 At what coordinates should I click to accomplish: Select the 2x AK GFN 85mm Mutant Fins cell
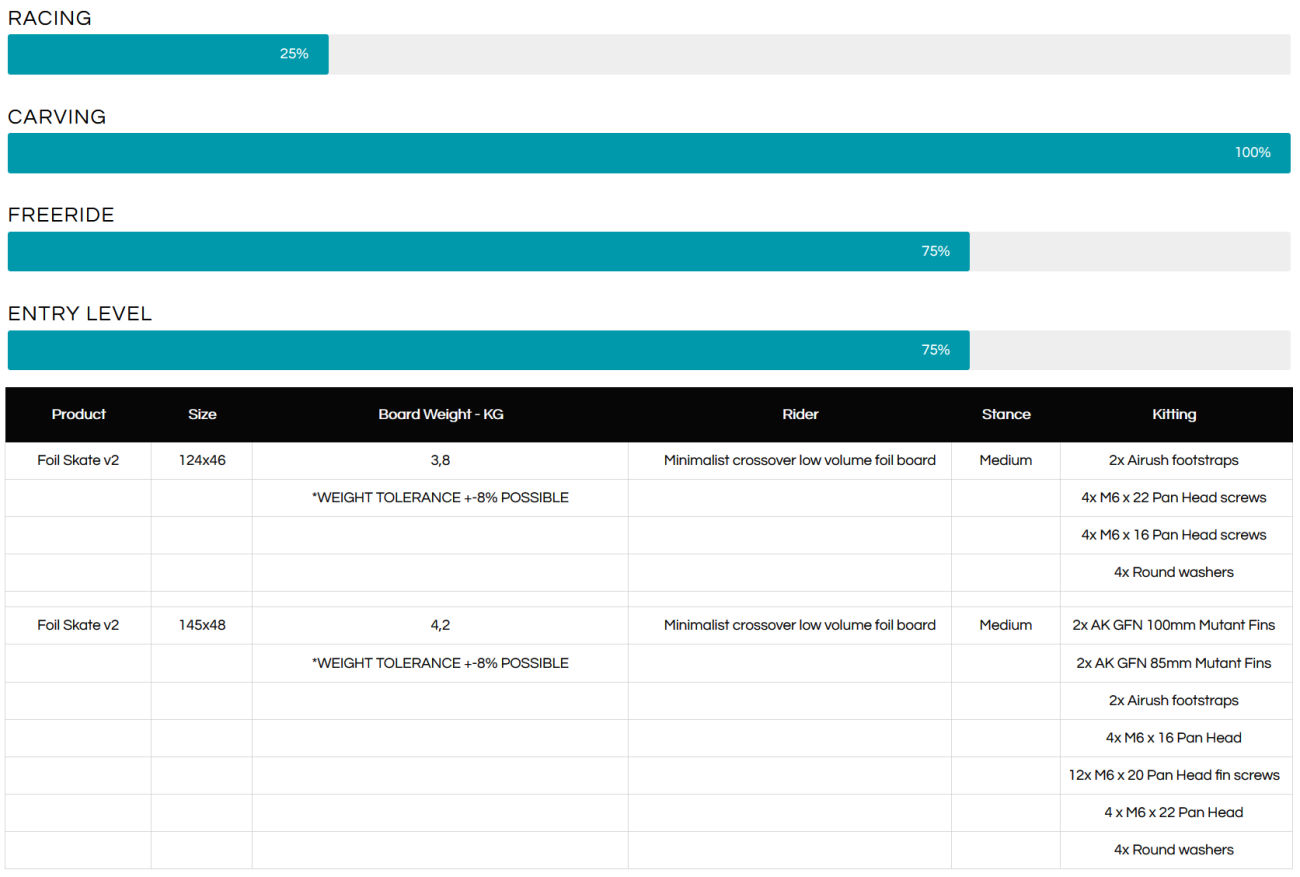point(1174,664)
